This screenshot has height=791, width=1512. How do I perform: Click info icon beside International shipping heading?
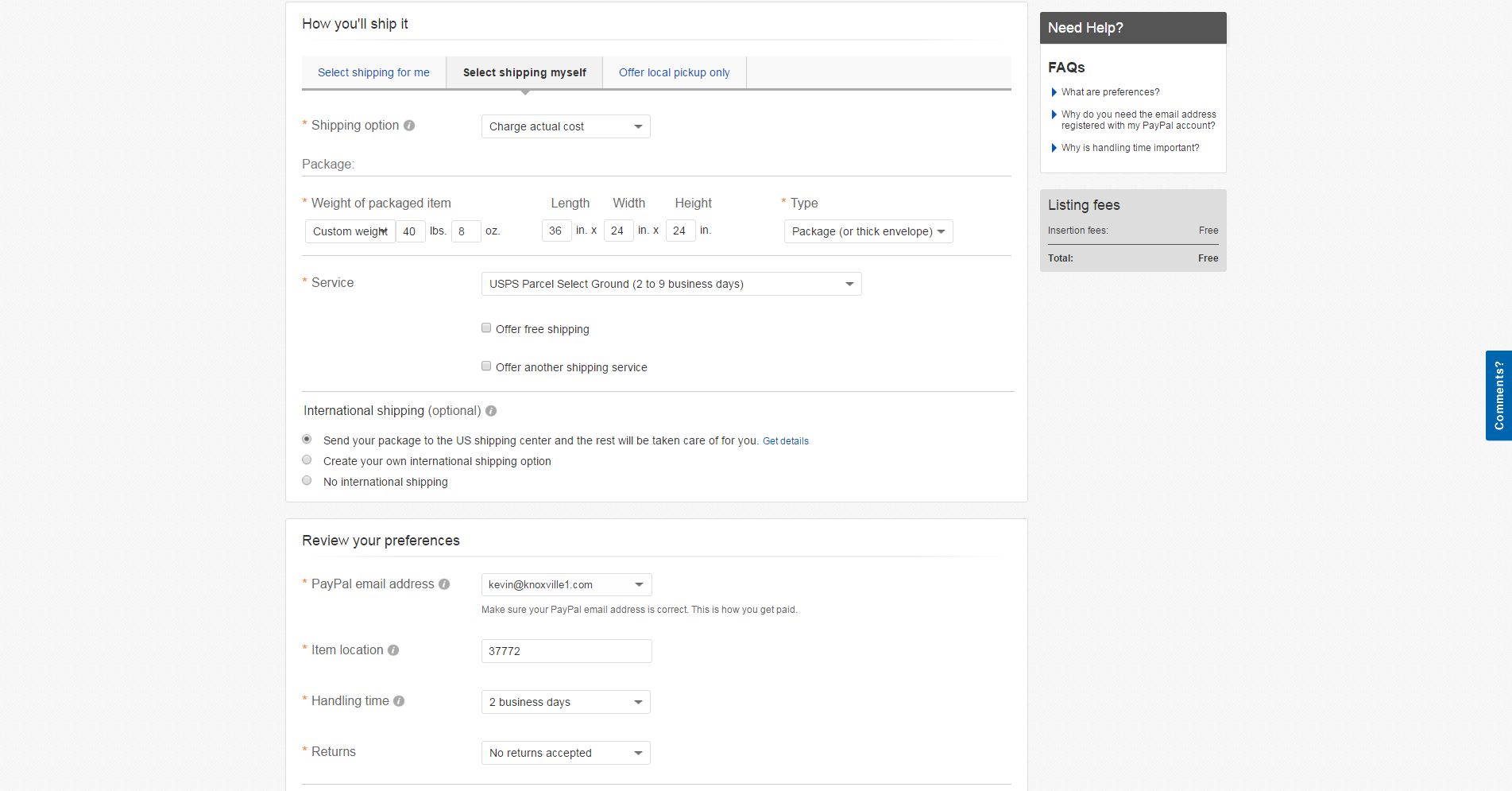[491, 411]
